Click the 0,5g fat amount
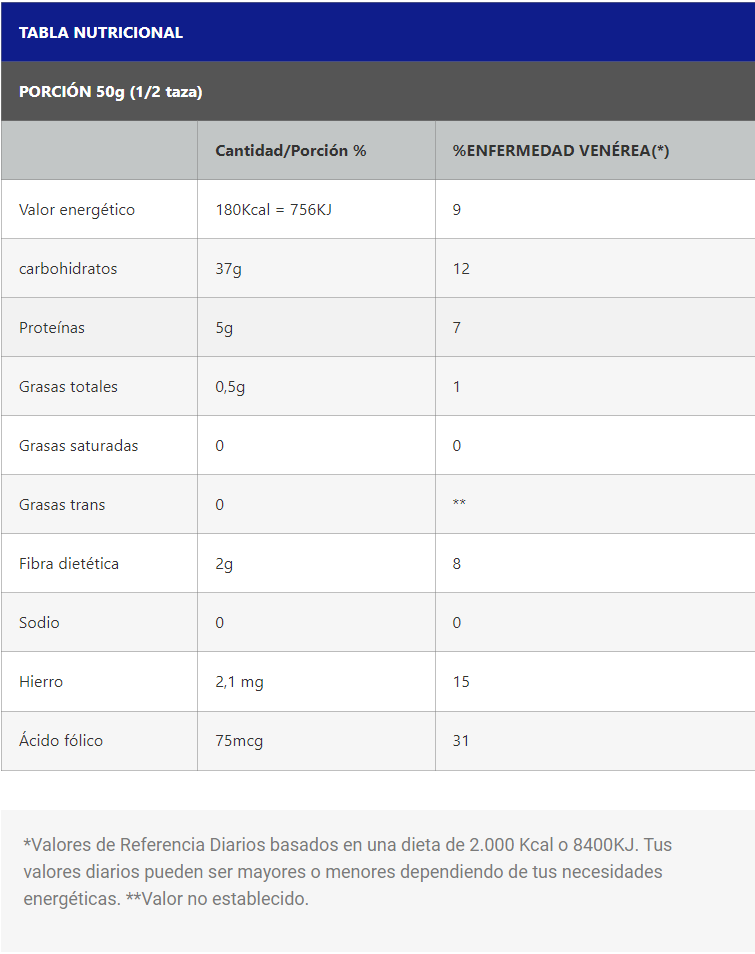This screenshot has height=954, width=755. 230,386
